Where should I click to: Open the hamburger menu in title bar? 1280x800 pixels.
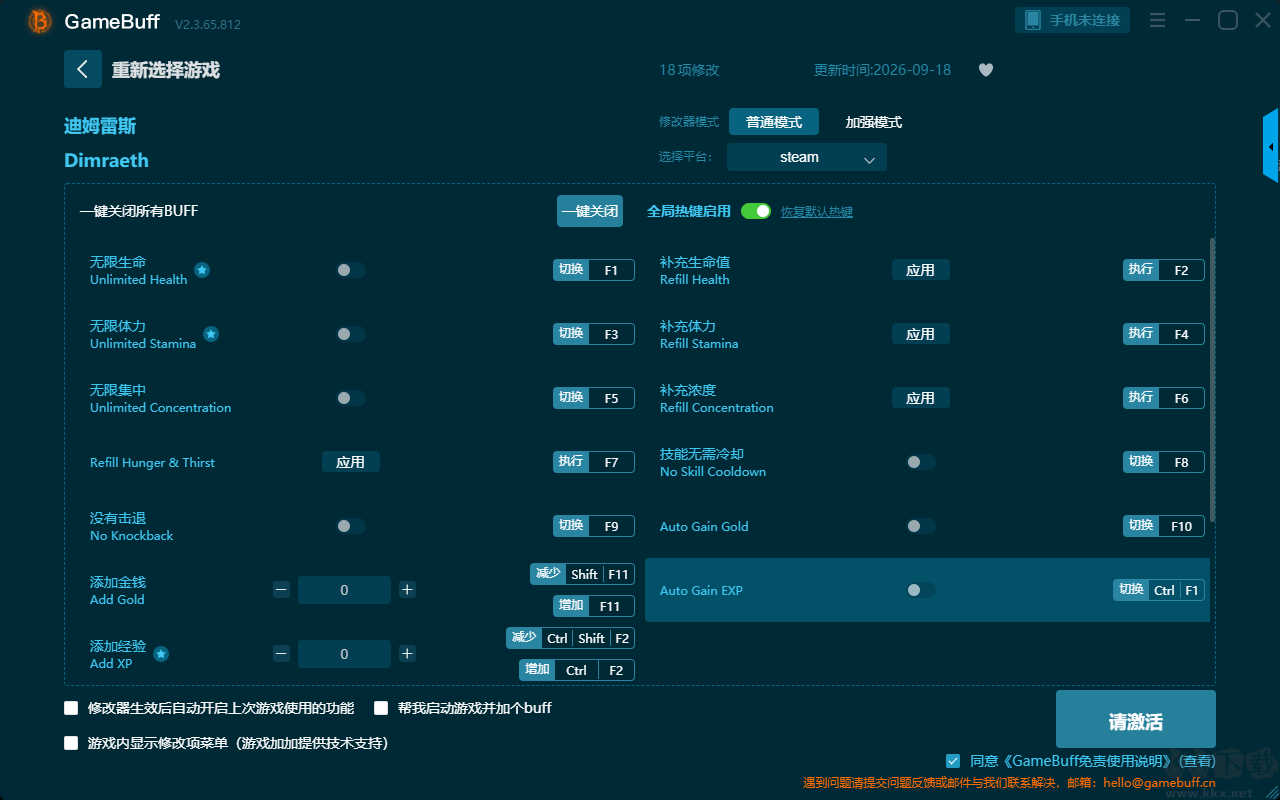tap(1157, 21)
